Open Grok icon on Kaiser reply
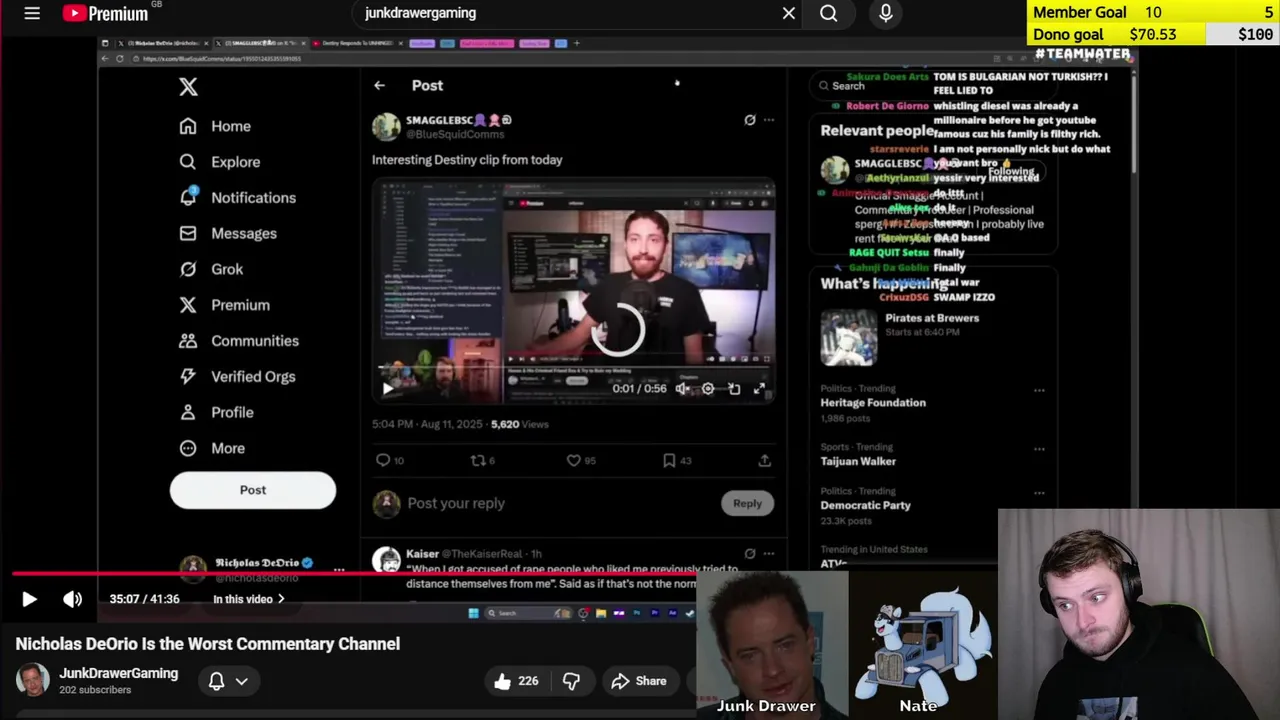Image resolution: width=1280 pixels, height=720 pixels. 750,553
